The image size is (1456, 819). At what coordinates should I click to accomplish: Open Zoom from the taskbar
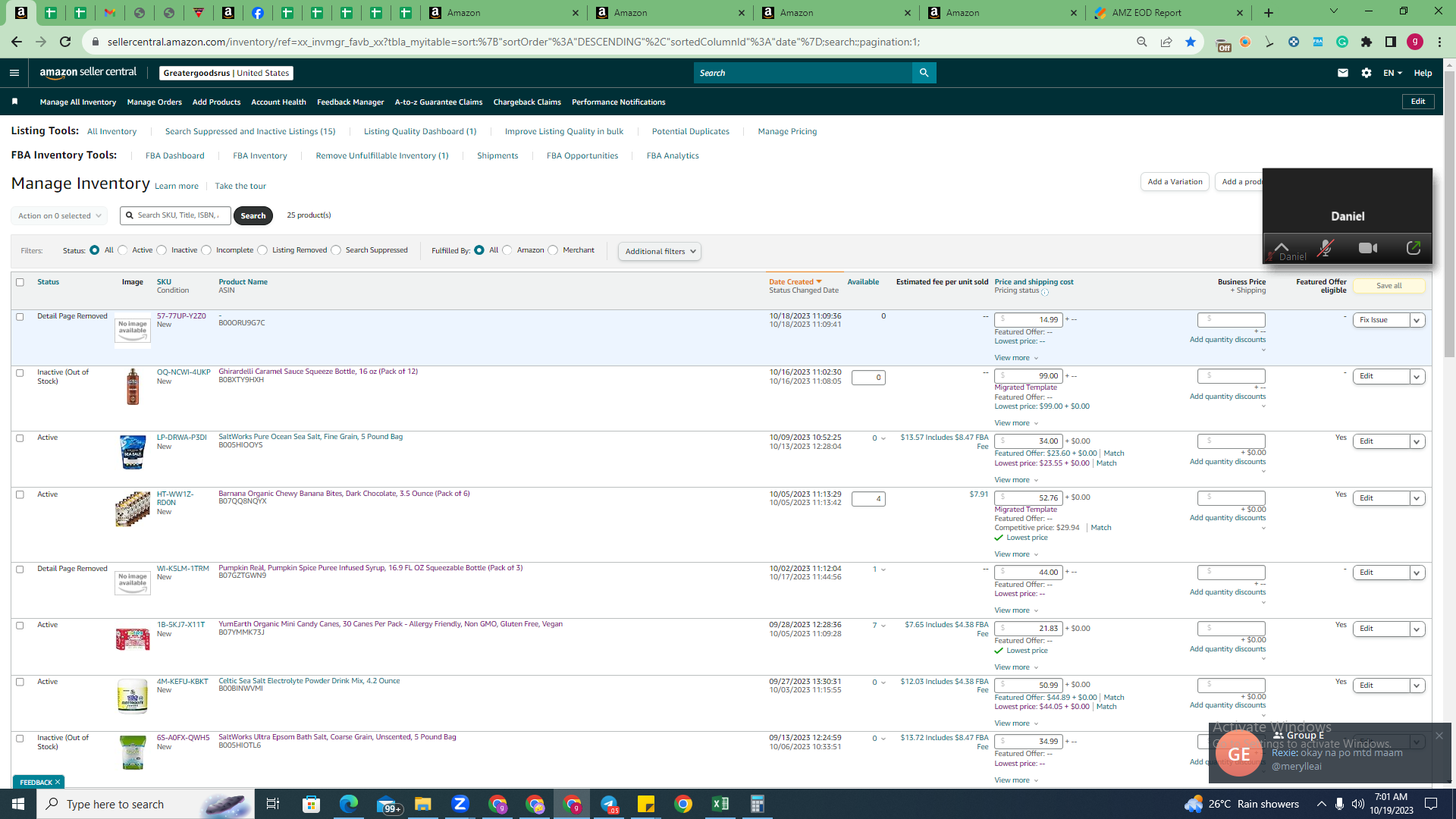pos(460,804)
